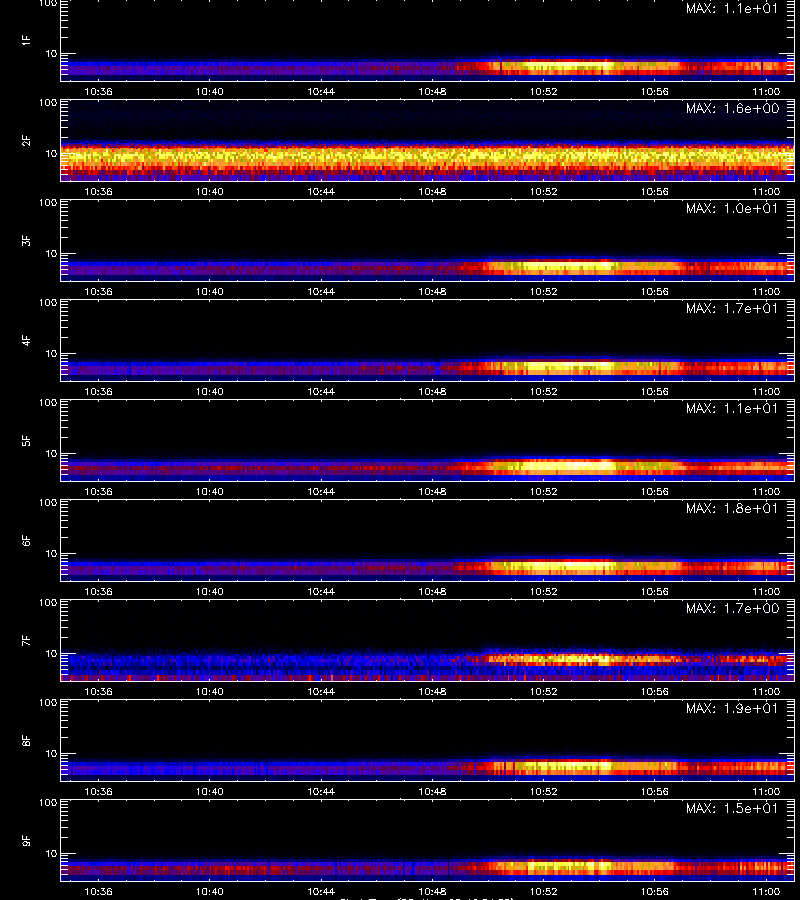Click the 100 y-axis label of the 2F panel

[48, 103]
